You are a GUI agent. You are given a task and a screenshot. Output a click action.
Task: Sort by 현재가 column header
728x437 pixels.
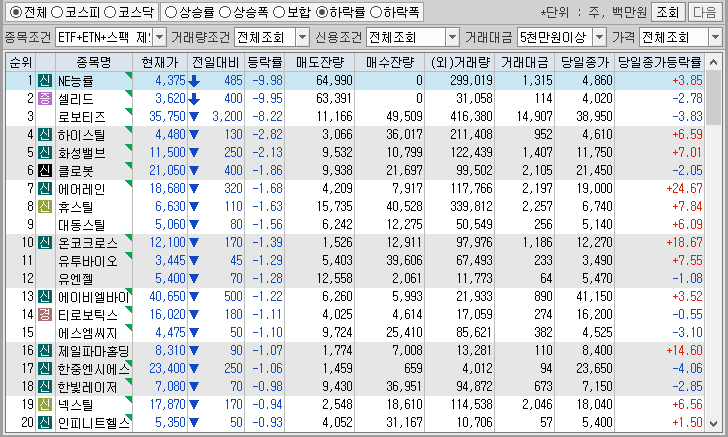click(x=160, y=62)
